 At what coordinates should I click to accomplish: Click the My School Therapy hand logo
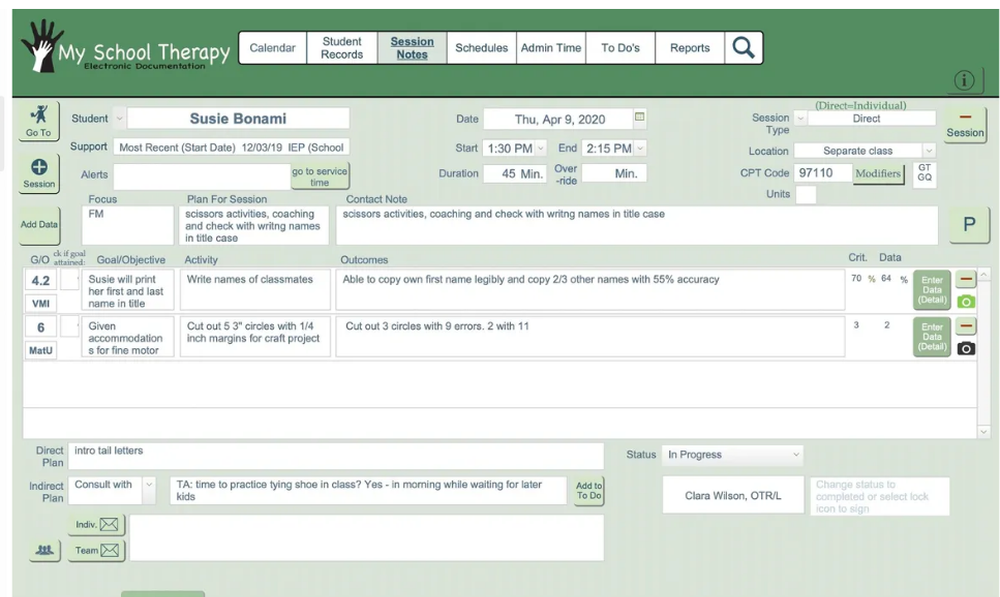[42, 45]
